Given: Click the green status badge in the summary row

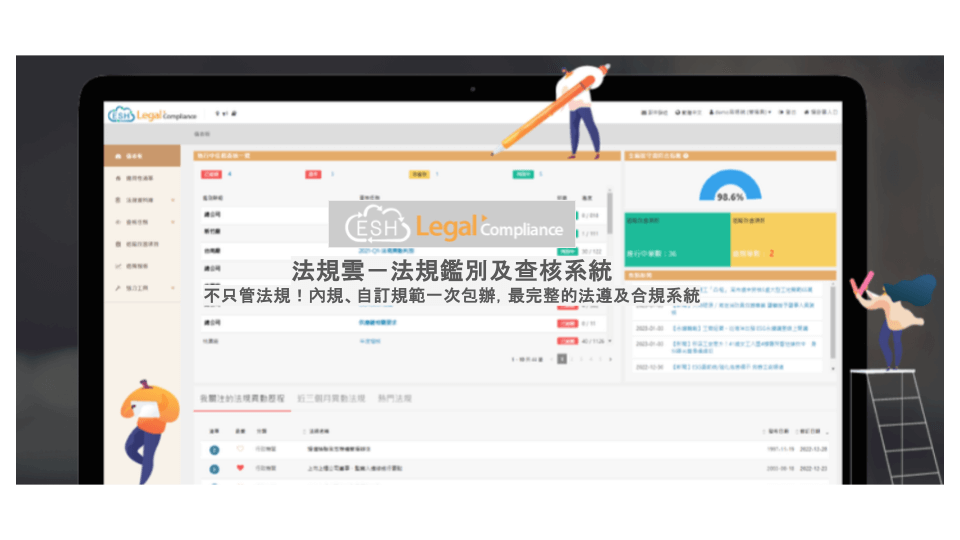Looking at the screenshot, I should coord(523,174).
